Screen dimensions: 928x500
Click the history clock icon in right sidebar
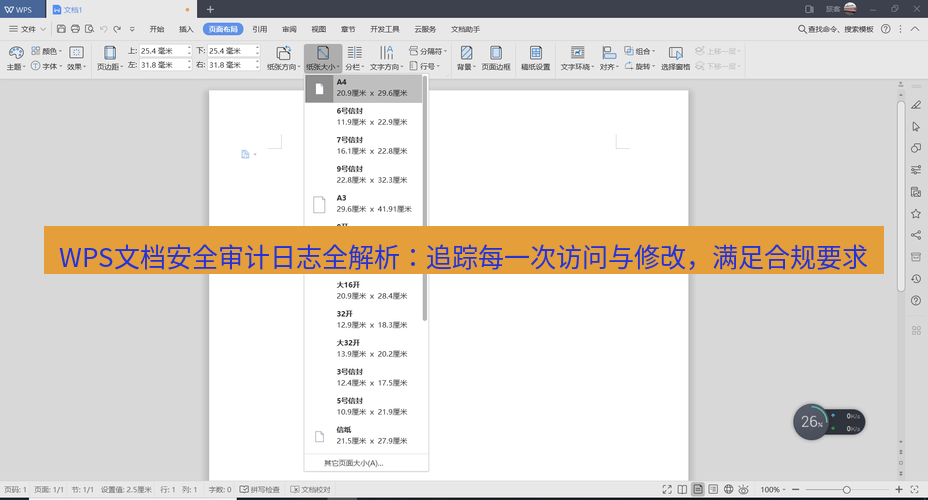click(916, 279)
